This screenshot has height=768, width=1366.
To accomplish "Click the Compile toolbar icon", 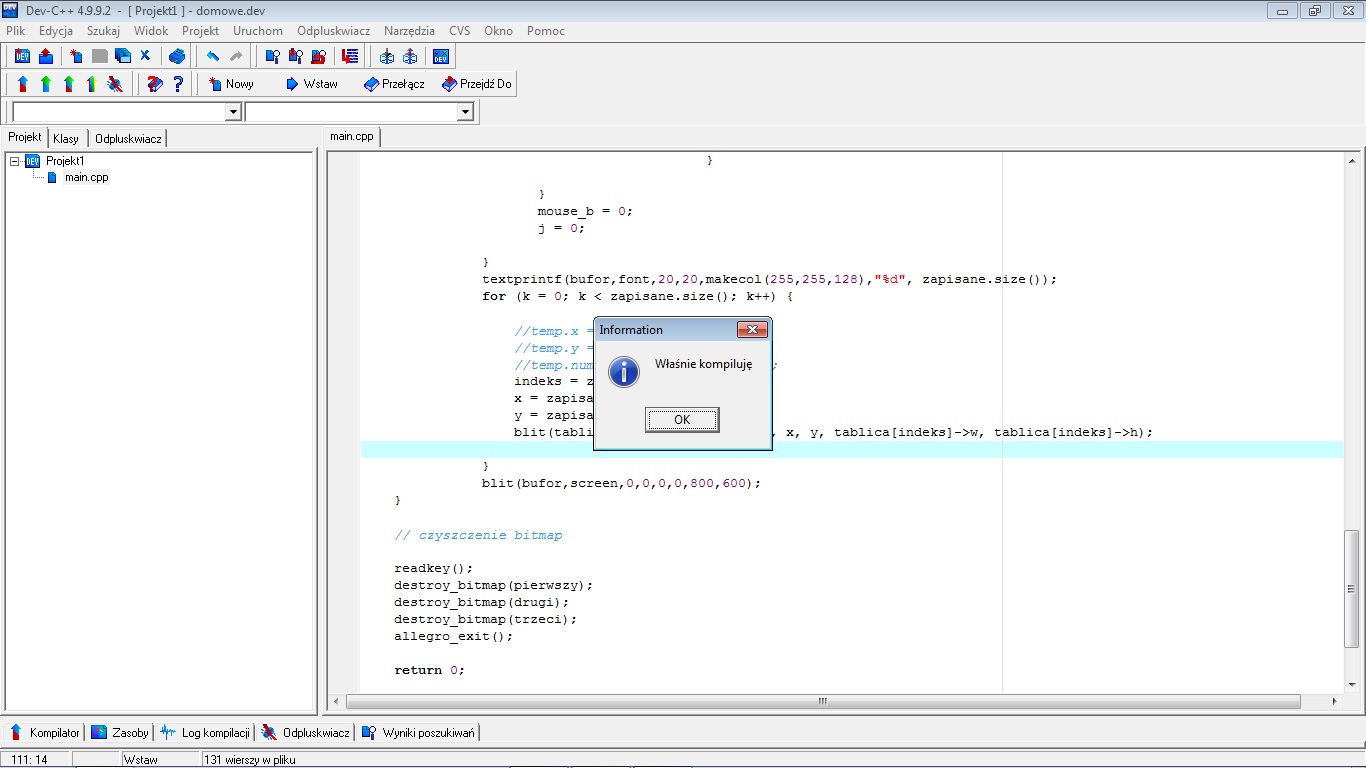I will click(x=22, y=84).
